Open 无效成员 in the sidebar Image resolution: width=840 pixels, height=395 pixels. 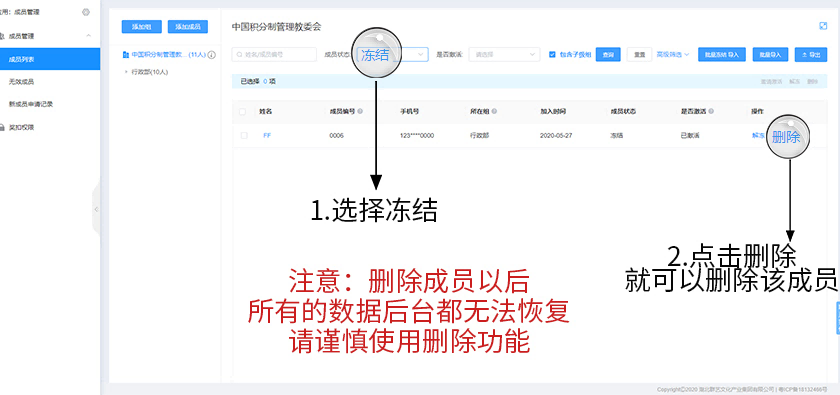click(x=21, y=81)
